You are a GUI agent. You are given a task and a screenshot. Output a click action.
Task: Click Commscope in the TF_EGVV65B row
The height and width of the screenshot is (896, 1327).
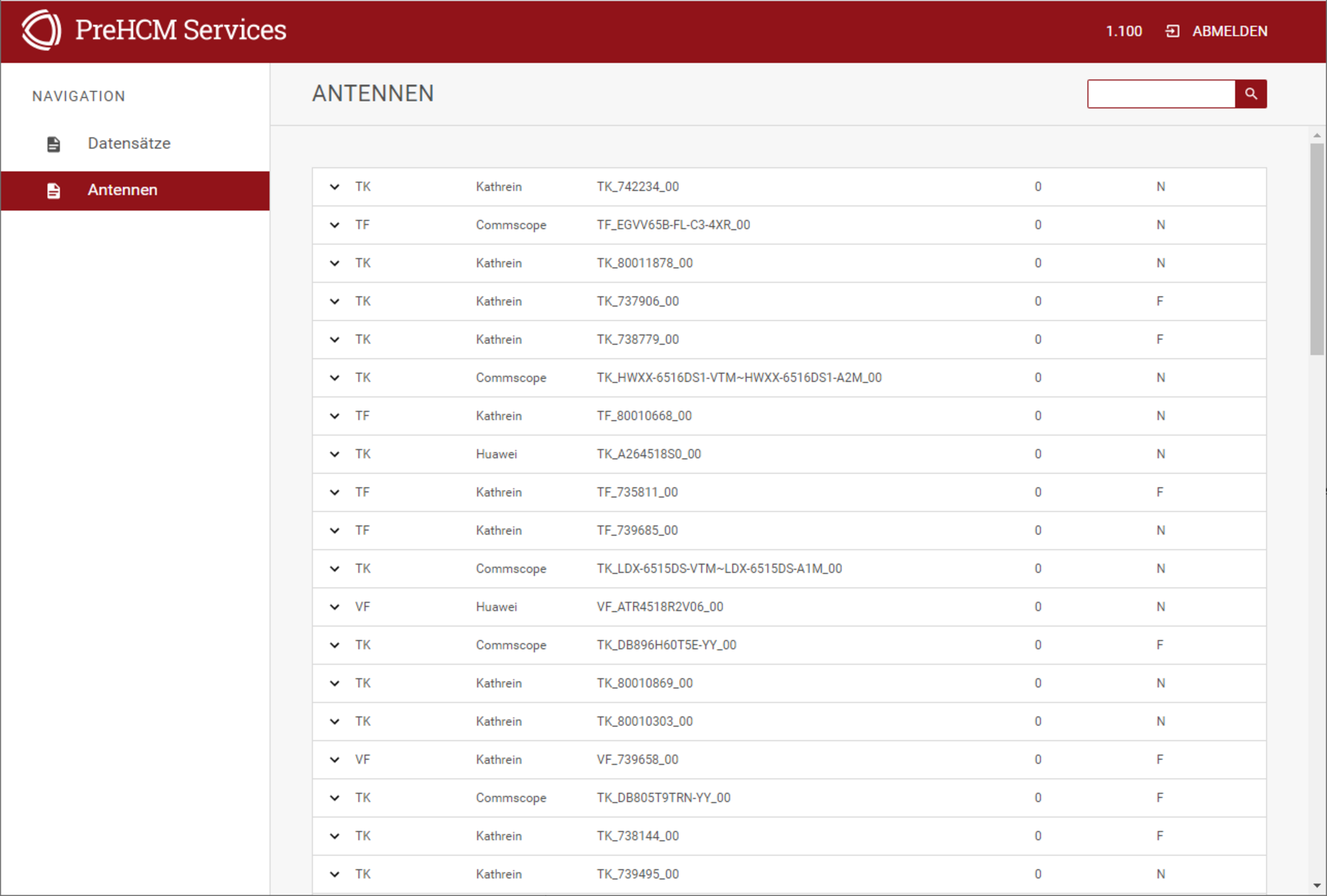[511, 225]
